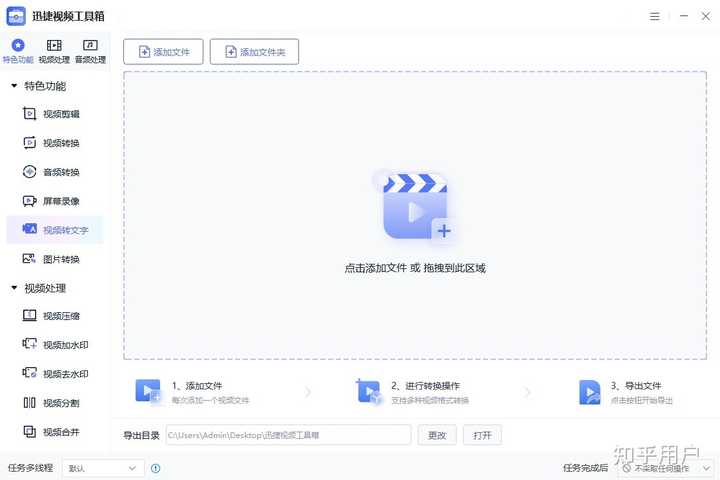The width and height of the screenshot is (720, 480).
Task: Open the hamburger menu in title bar
Action: (655, 17)
